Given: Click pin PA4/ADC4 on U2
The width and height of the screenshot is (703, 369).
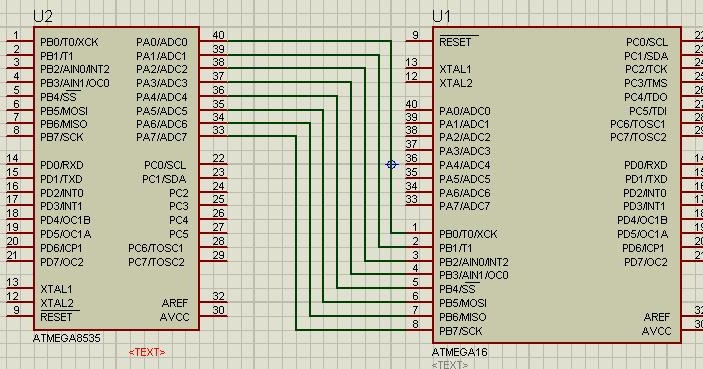Looking at the screenshot, I should [162, 97].
